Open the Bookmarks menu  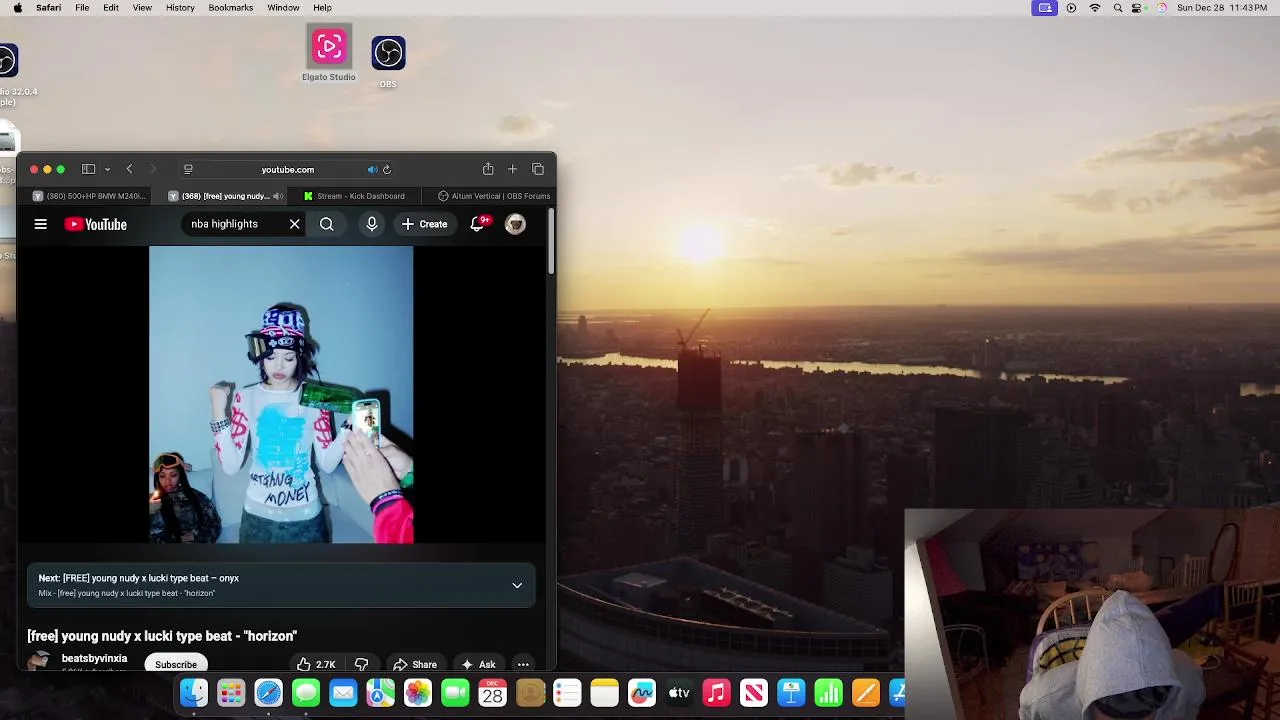(x=230, y=7)
